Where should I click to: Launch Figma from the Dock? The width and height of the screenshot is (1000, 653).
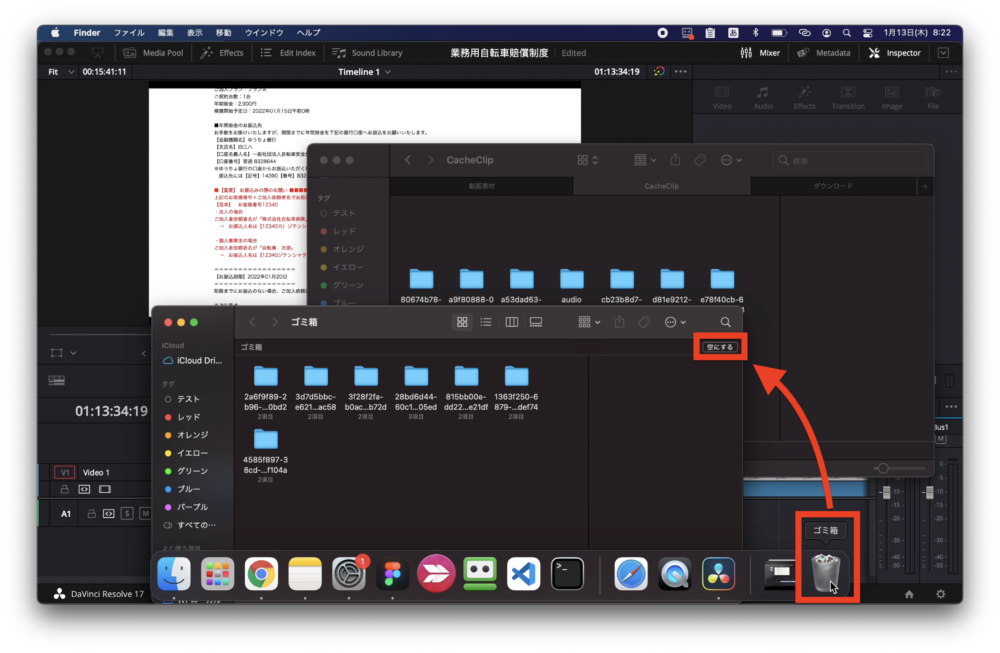coord(393,573)
